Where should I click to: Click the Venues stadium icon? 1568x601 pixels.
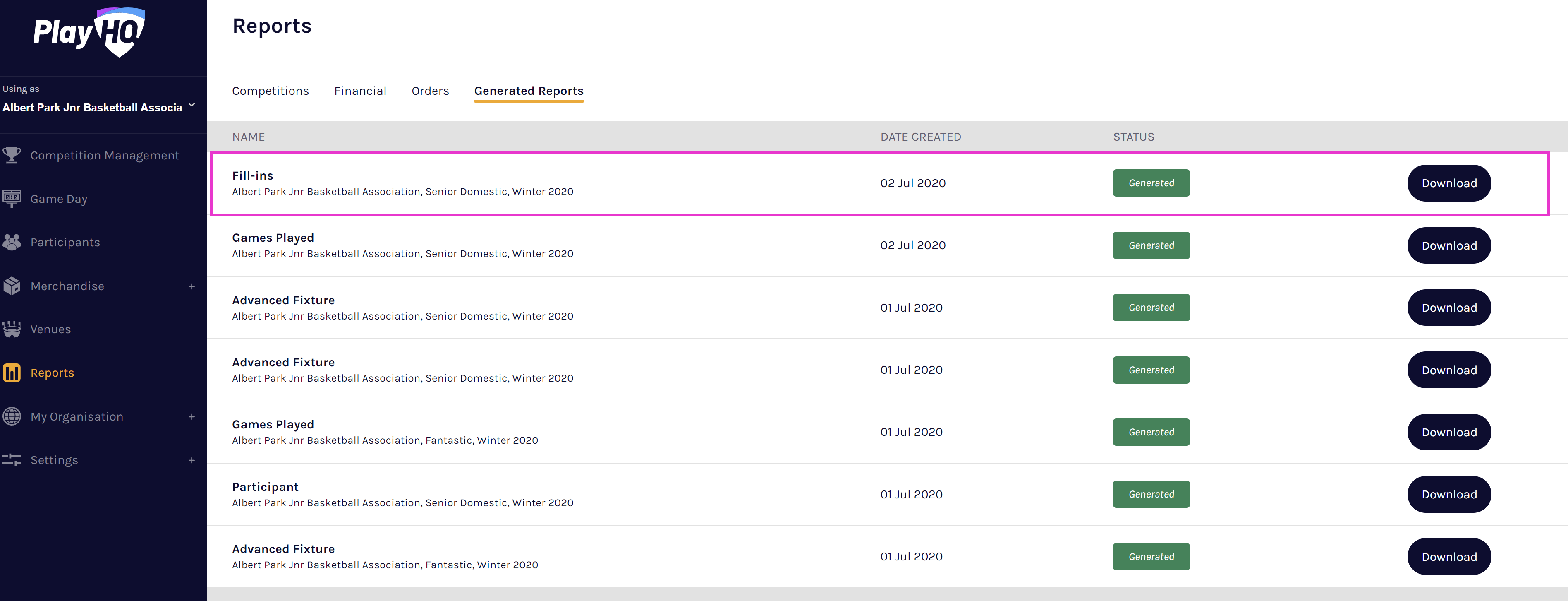click(x=12, y=329)
